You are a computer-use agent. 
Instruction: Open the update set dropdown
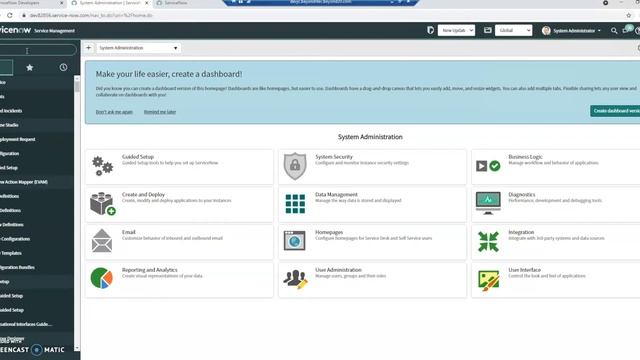pos(456,30)
